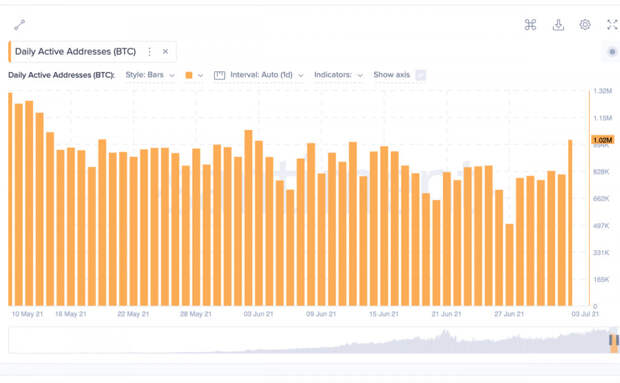
Task: Open three-dot menu on Daily Active Addresses tag
Action: pyautogui.click(x=149, y=52)
